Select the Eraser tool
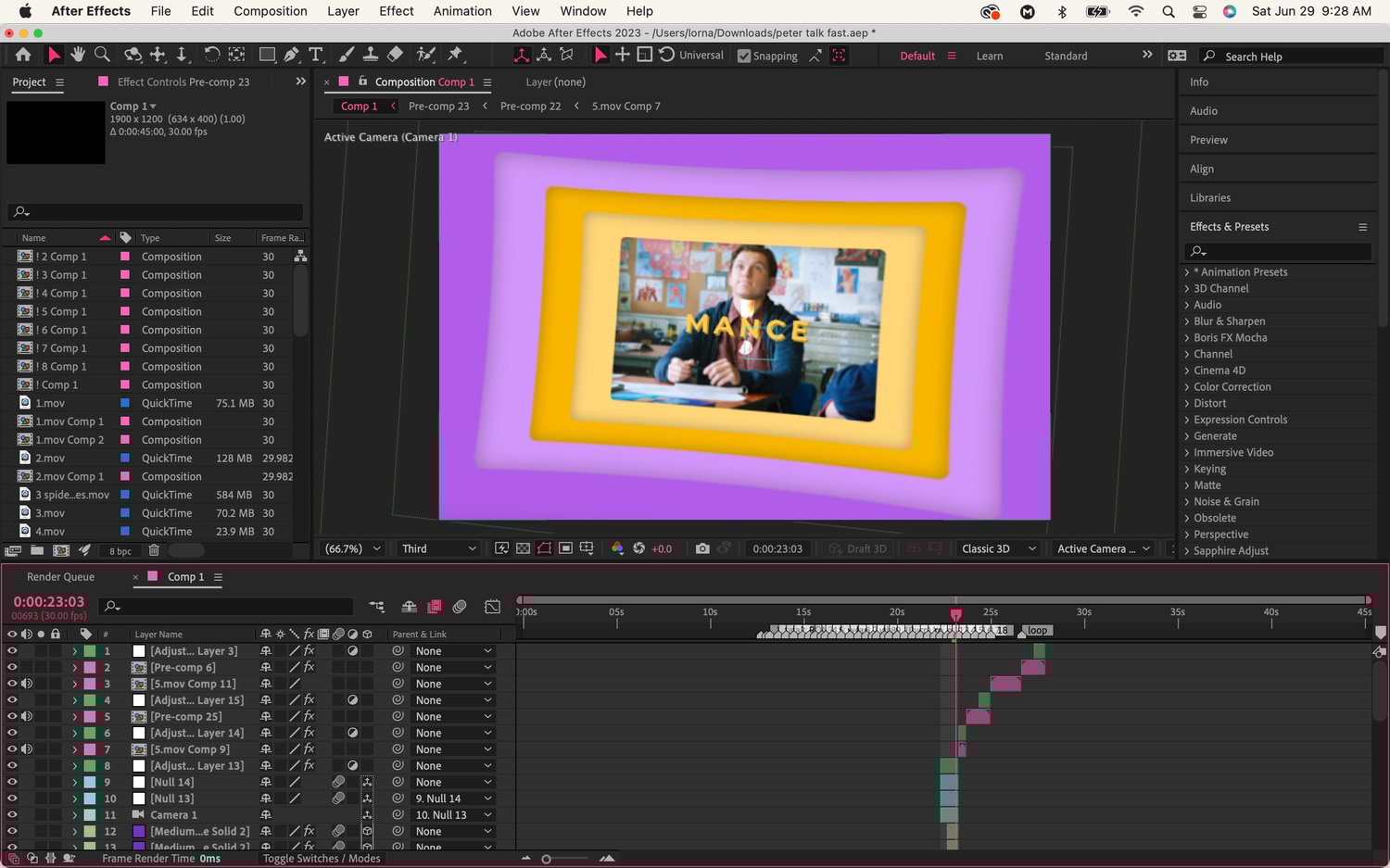Image resolution: width=1390 pixels, height=868 pixels. pos(395,55)
